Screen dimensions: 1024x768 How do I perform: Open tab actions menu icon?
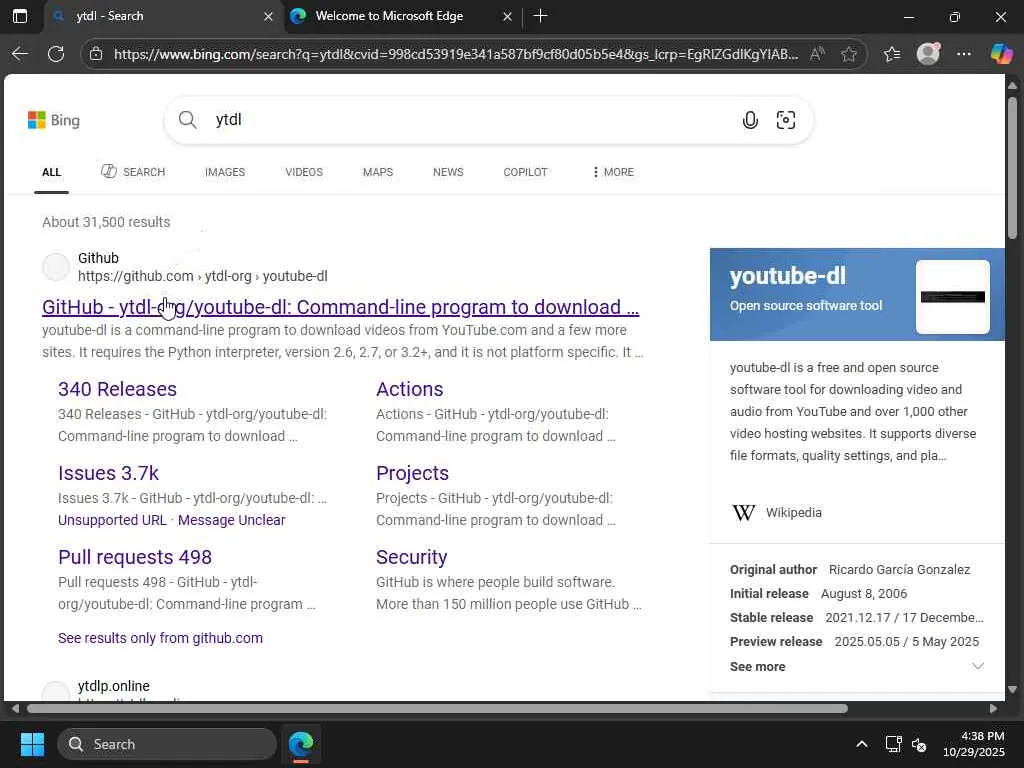tap(20, 16)
